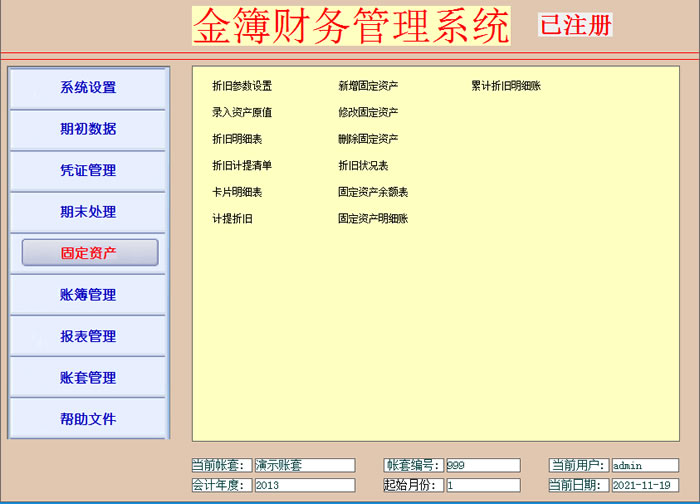Screen dimensions: 700x504
Task: Click the 当前帐套 field showing 演示账套
Action: tap(305, 465)
